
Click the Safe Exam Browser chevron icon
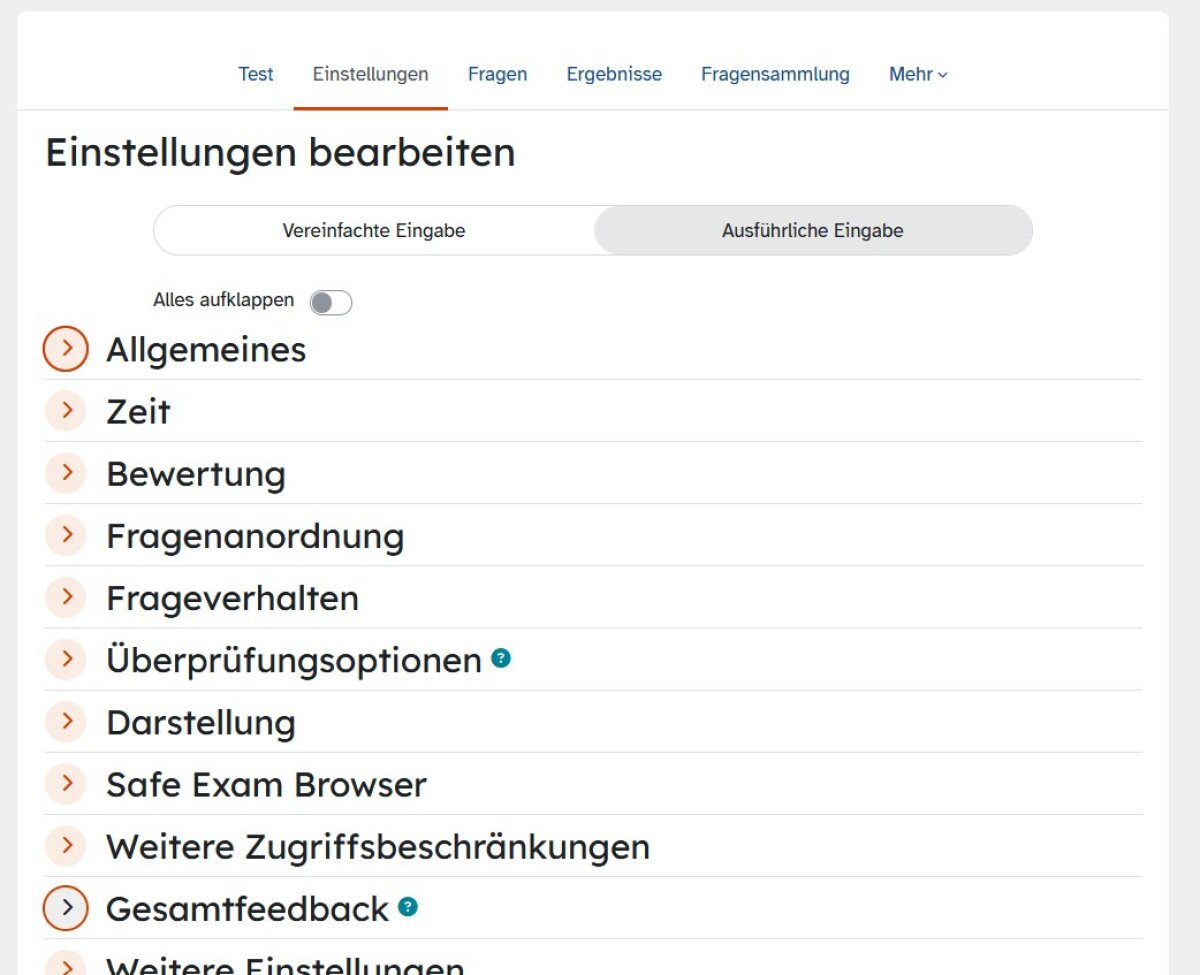click(x=66, y=783)
